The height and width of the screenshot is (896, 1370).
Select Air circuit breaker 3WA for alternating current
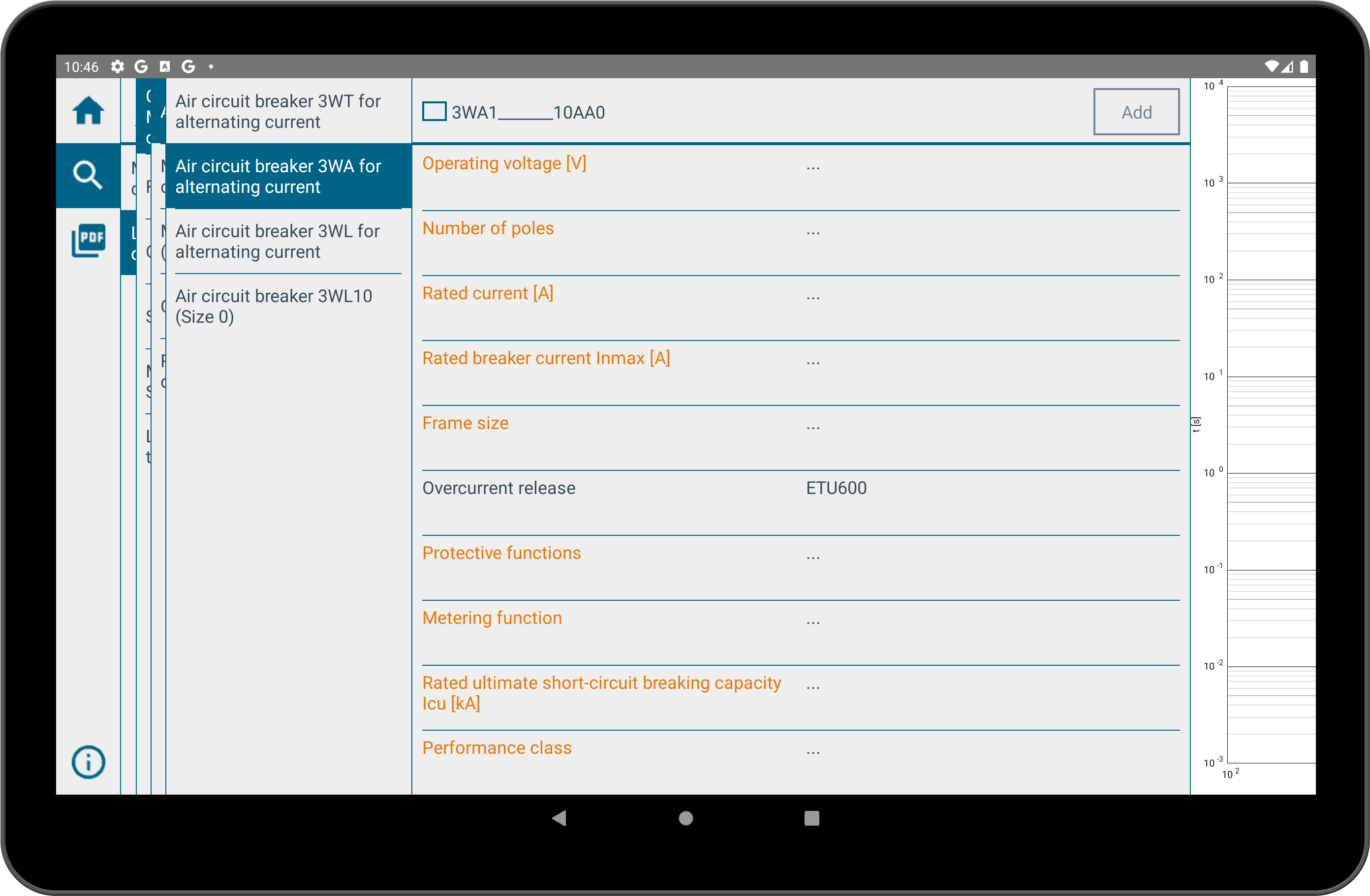tap(288, 176)
